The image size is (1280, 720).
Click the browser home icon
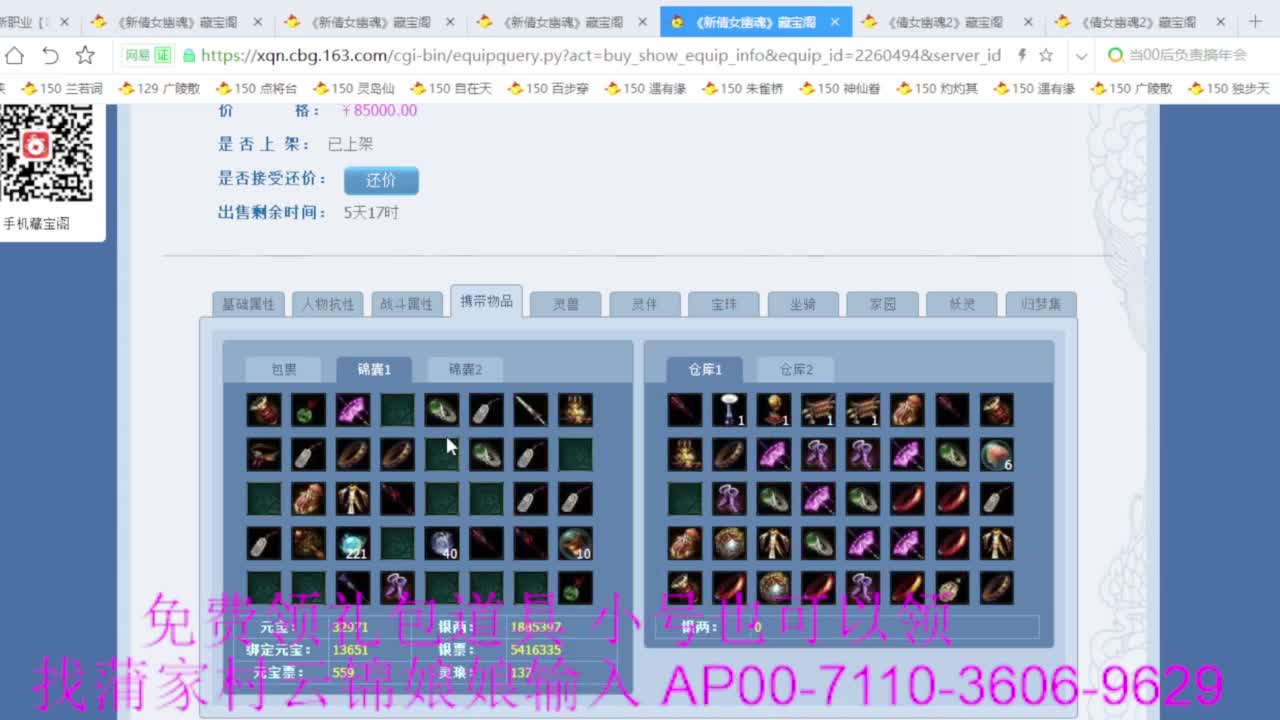click(x=15, y=55)
